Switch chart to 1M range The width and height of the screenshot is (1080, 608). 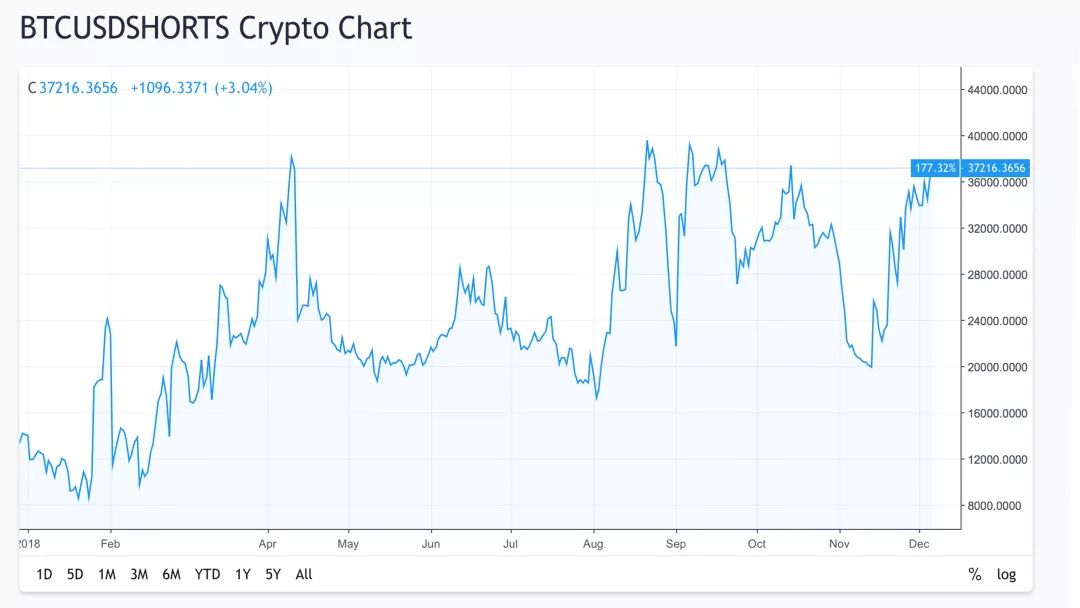[107, 574]
